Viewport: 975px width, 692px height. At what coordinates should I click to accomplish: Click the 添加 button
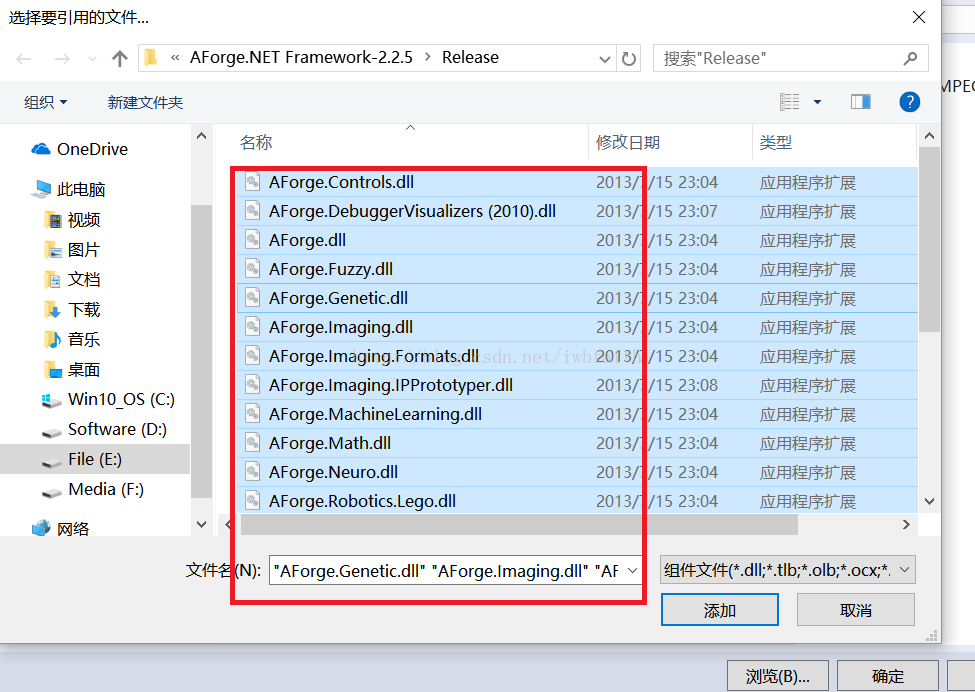pyautogui.click(x=719, y=610)
